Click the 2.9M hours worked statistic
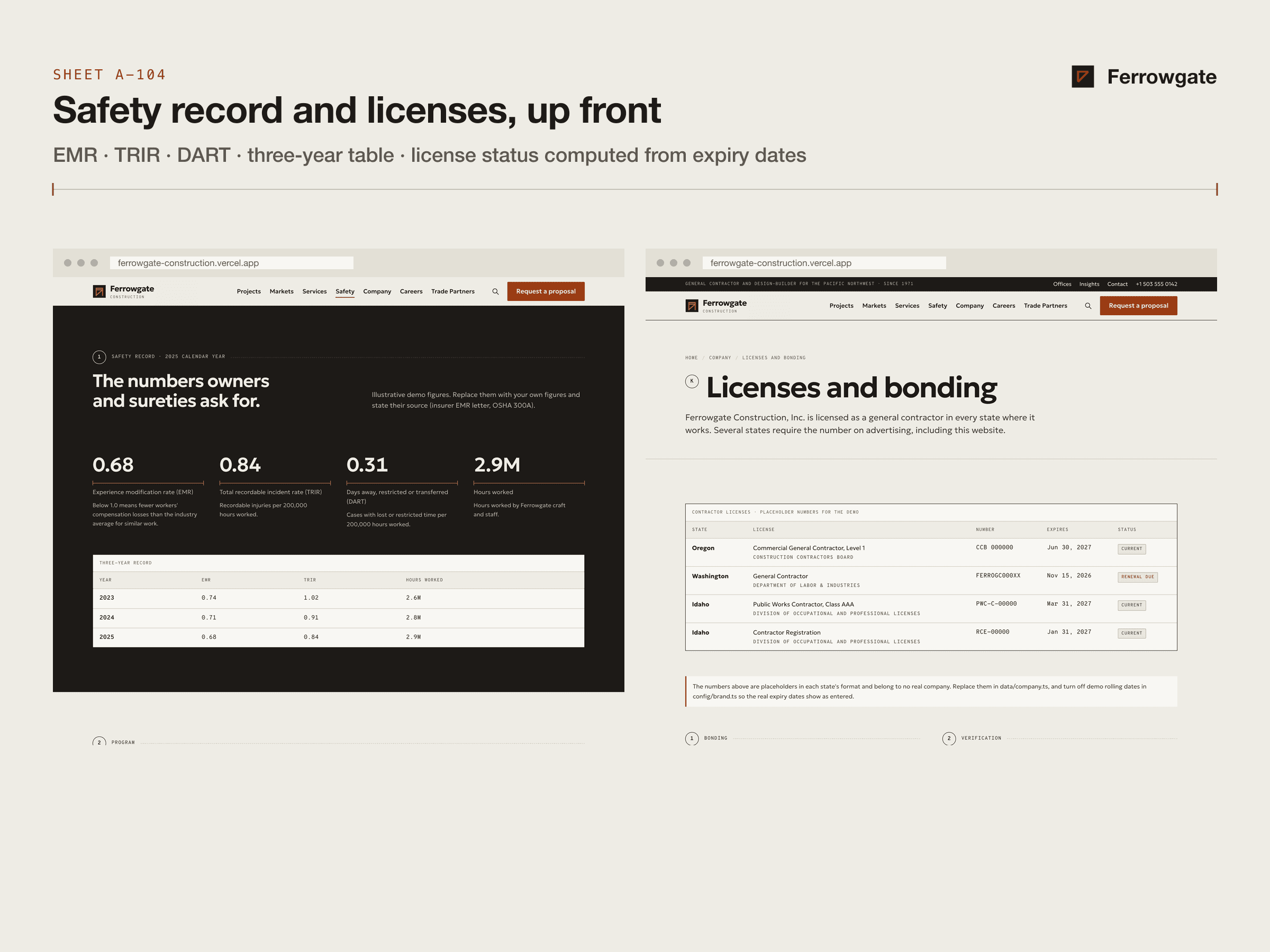This screenshot has width=1270, height=952. click(497, 465)
